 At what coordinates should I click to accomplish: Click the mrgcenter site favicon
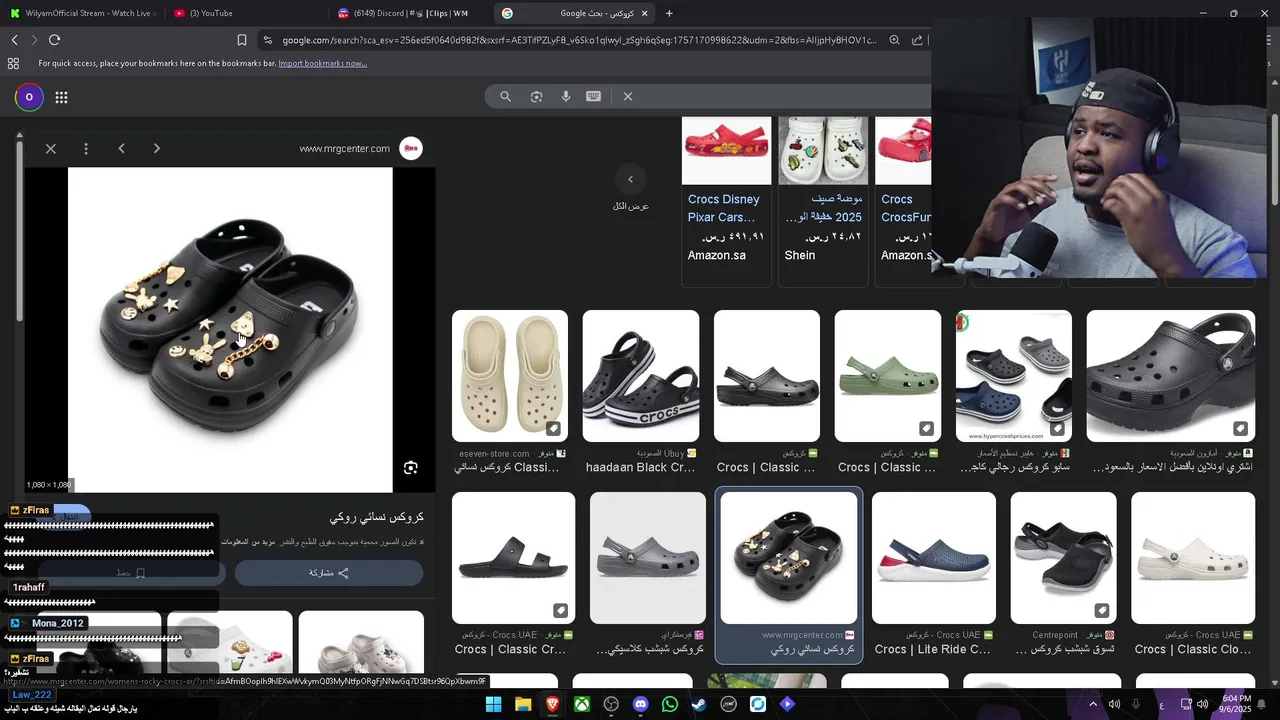coord(411,149)
